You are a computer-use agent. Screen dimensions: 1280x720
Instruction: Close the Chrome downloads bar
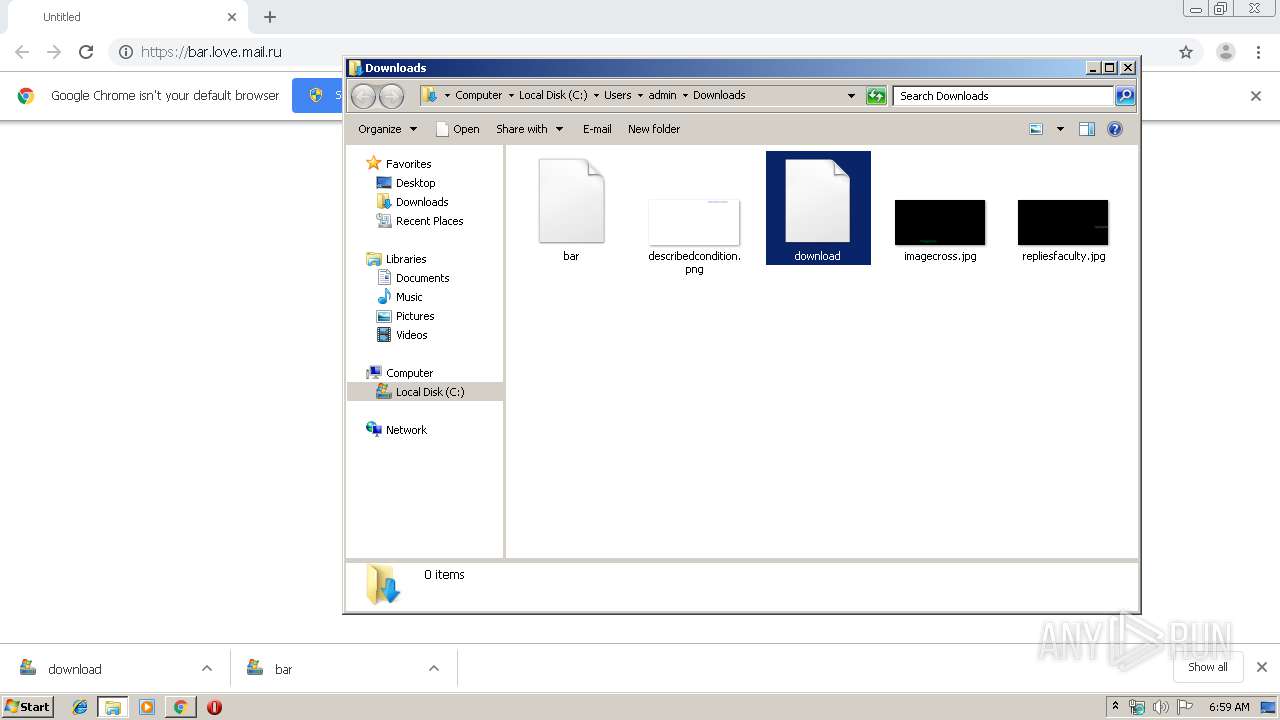[1262, 667]
